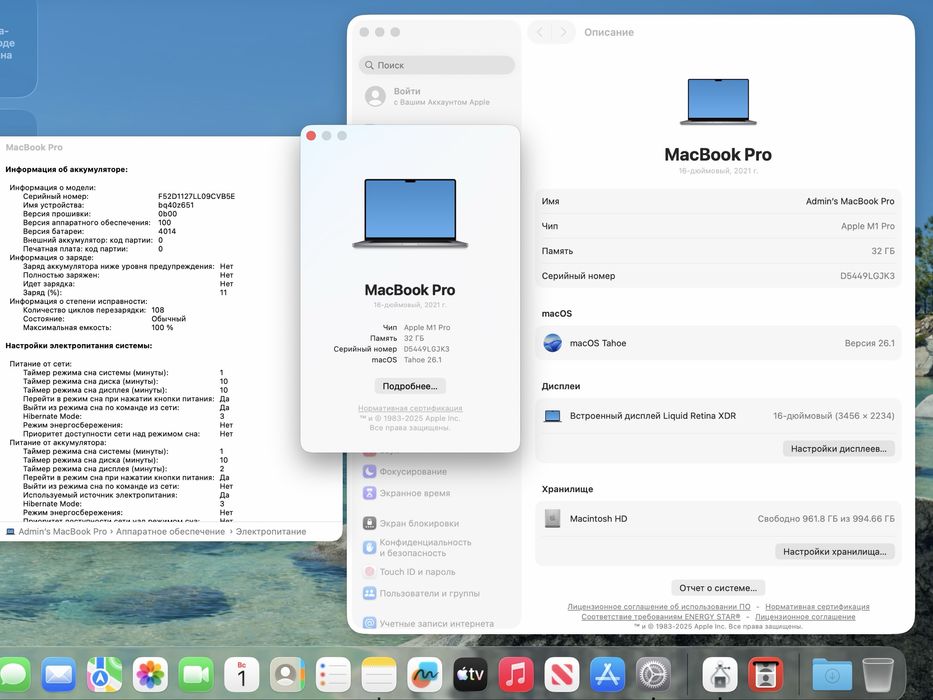Click the serial number D5449LGJK3 in Settings
Screen dimensions: 933x700
point(867,276)
